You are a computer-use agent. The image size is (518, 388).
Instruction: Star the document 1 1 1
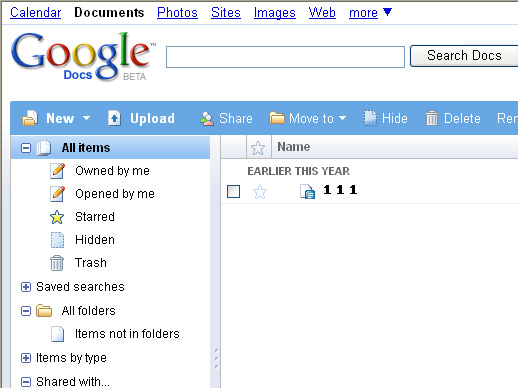[260, 192]
